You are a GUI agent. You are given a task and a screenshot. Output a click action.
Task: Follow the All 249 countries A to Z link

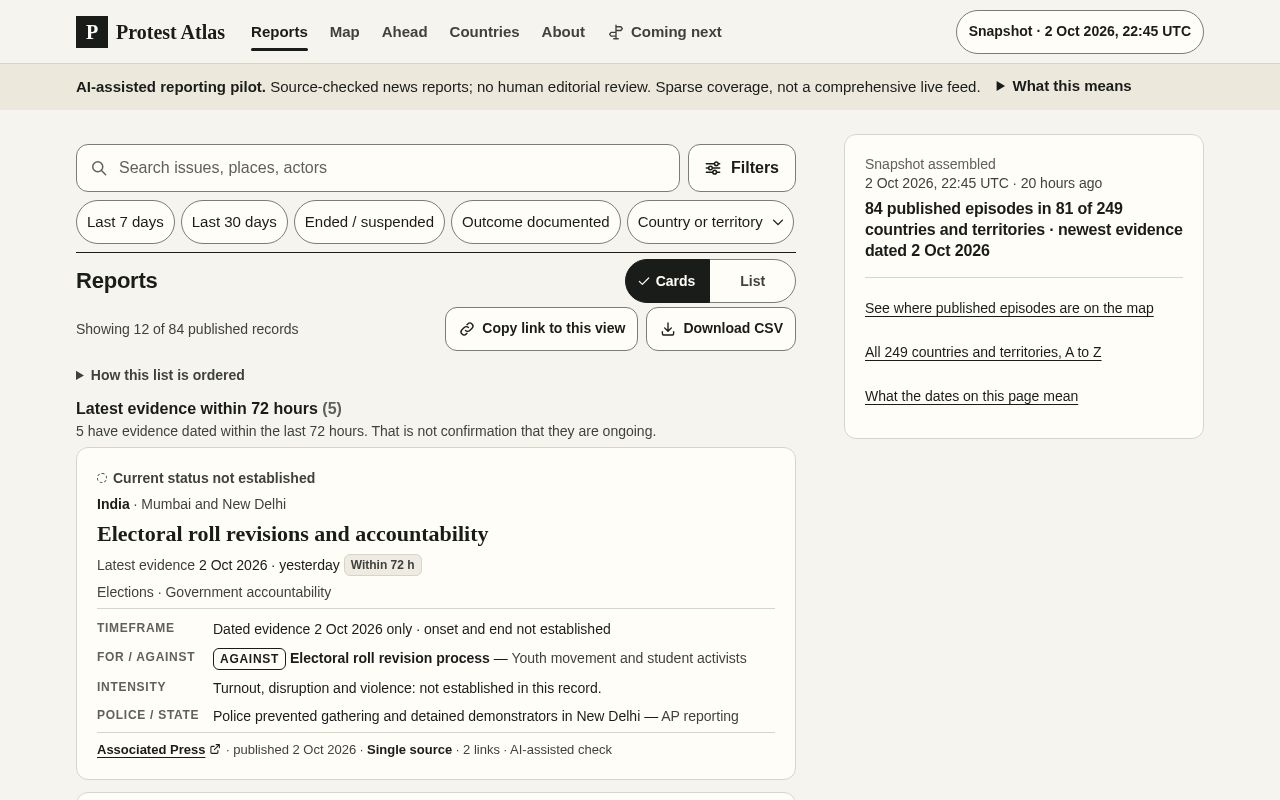pos(983,352)
